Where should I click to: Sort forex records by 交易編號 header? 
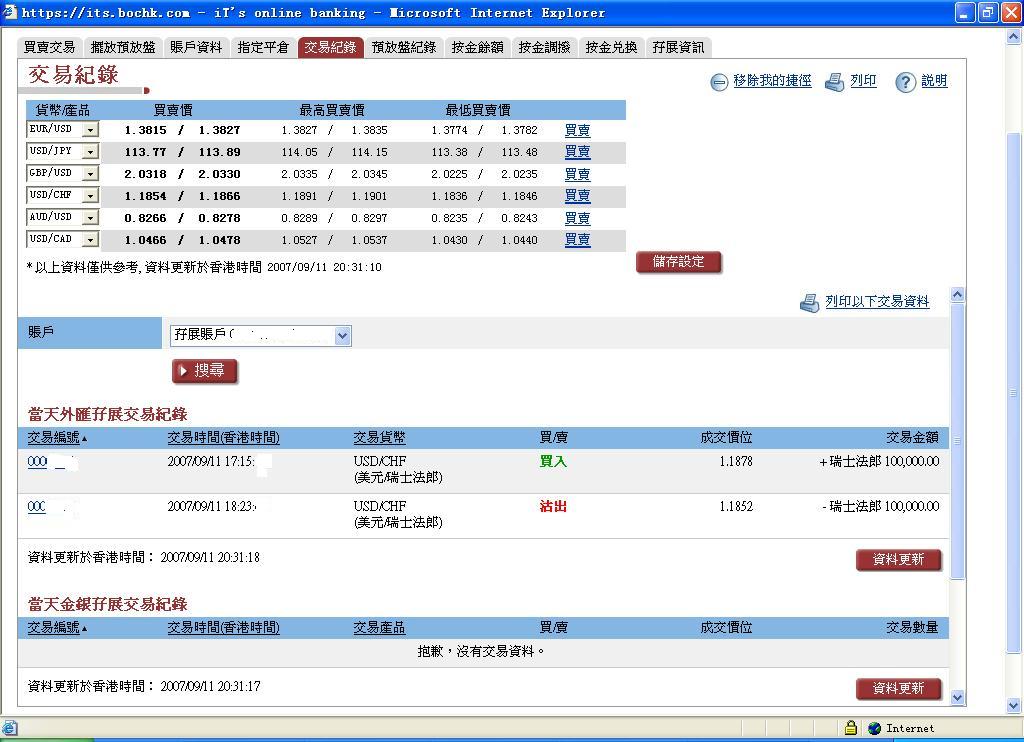coord(54,438)
